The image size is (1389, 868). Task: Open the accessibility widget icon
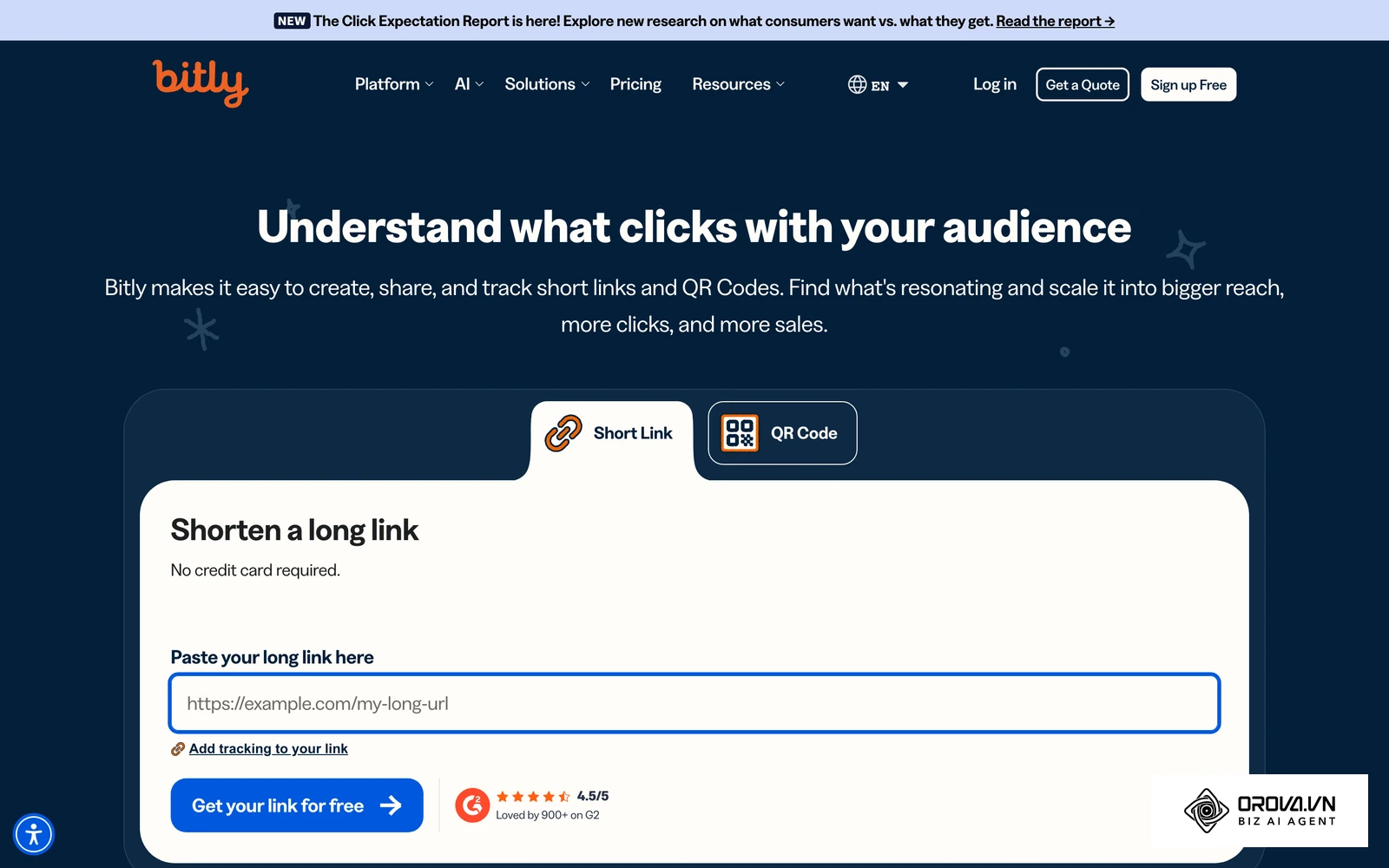(x=34, y=835)
